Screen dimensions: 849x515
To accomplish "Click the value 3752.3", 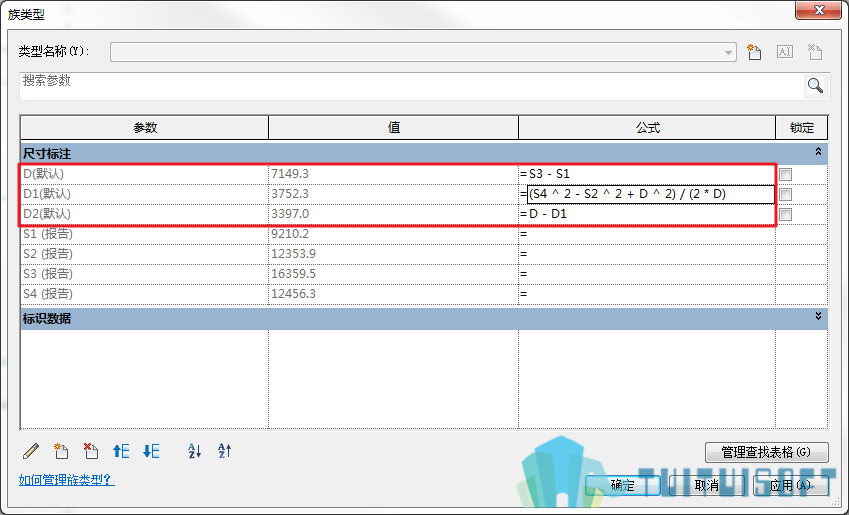I will 290,194.
